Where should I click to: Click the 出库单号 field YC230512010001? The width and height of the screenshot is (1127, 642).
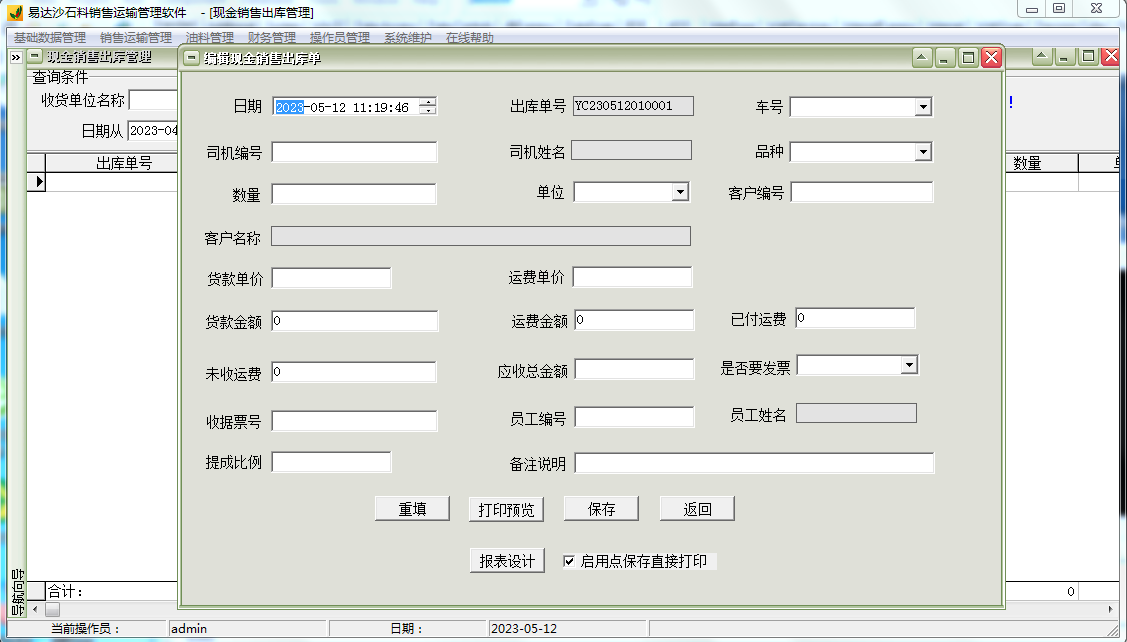633,106
